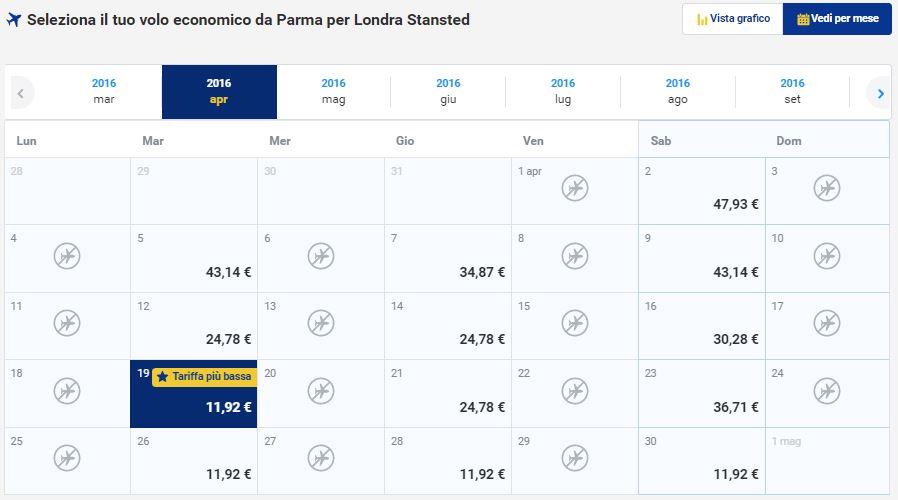Select the 2016 mag month tab
Screen dimensions: 898x500
click(x=333, y=92)
